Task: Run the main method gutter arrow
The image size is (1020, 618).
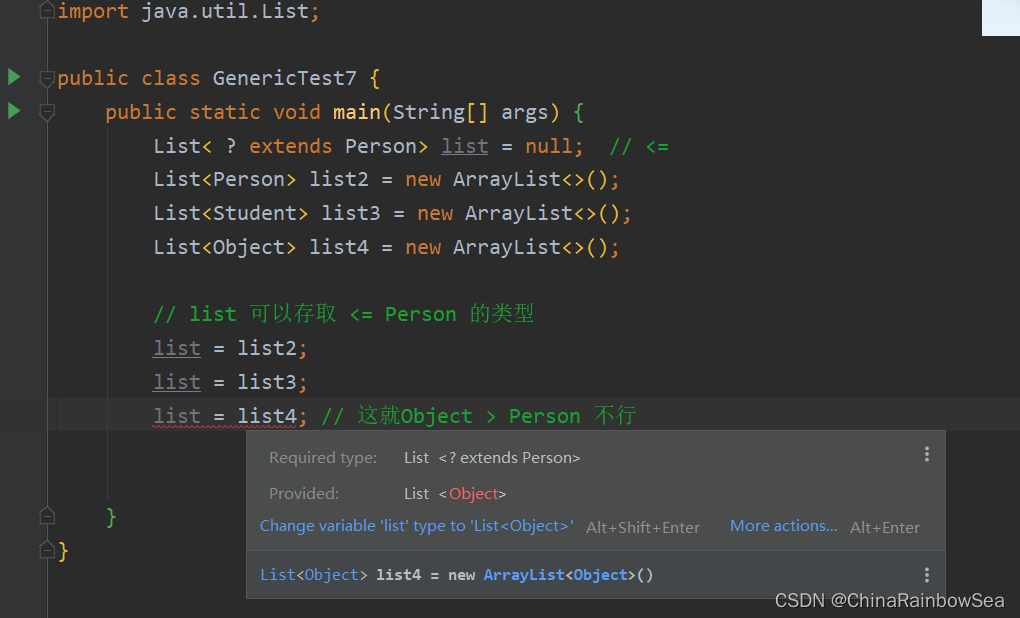Action: click(x=14, y=111)
